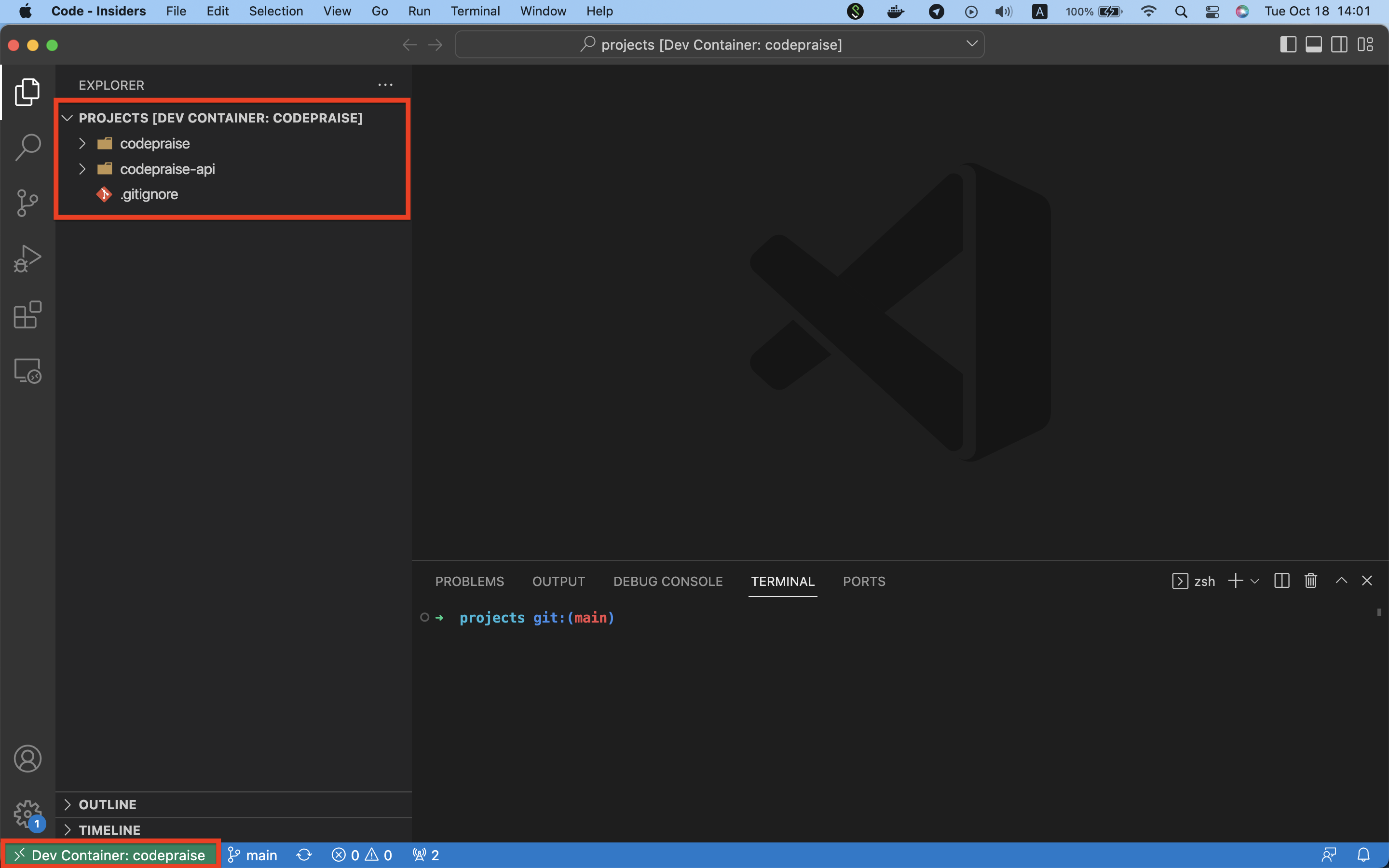Image resolution: width=1389 pixels, height=868 pixels.
Task: Toggle the bottom Panel layout button
Action: [x=1314, y=45]
